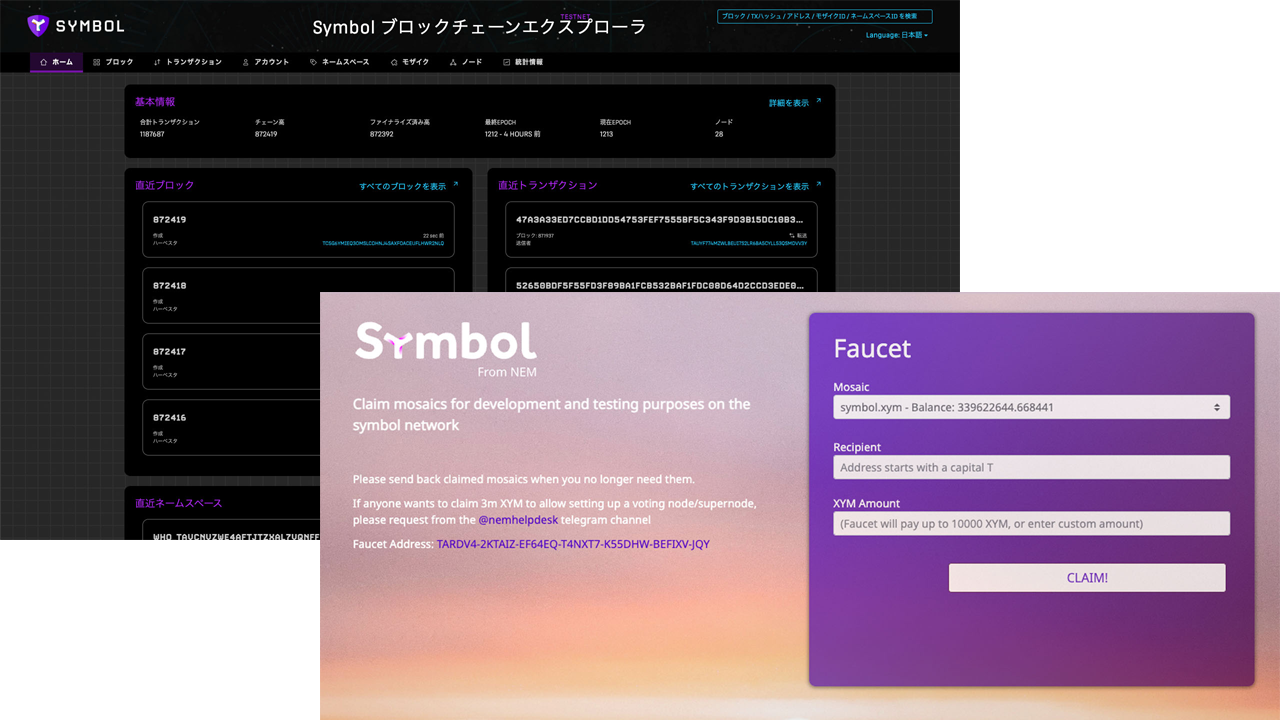Click external arrow icon next to すべてのブロックを表示
The height and width of the screenshot is (720, 1280).
point(456,185)
